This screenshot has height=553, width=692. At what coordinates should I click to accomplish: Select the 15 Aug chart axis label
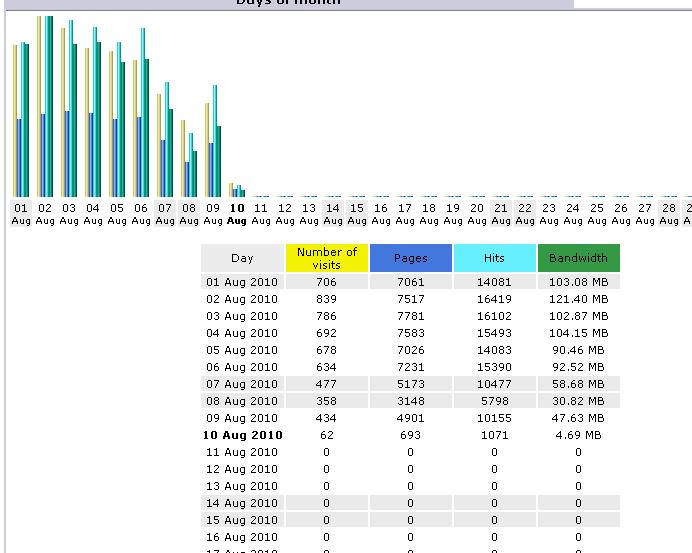pyautogui.click(x=357, y=214)
